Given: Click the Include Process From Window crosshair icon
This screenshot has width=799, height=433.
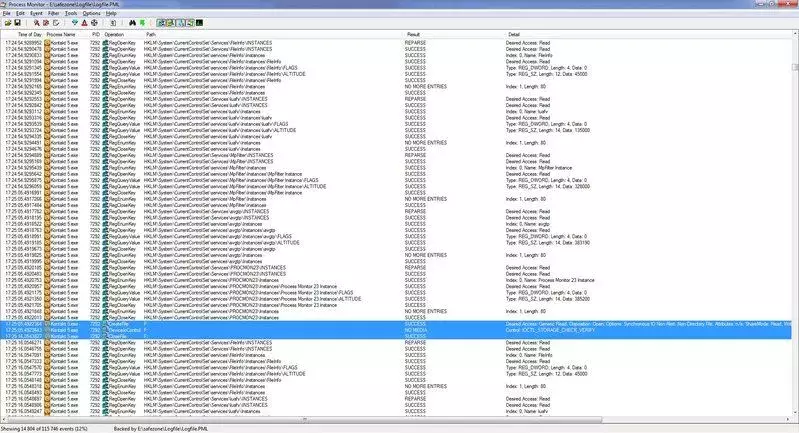Looking at the screenshot, I should (x=94, y=23).
